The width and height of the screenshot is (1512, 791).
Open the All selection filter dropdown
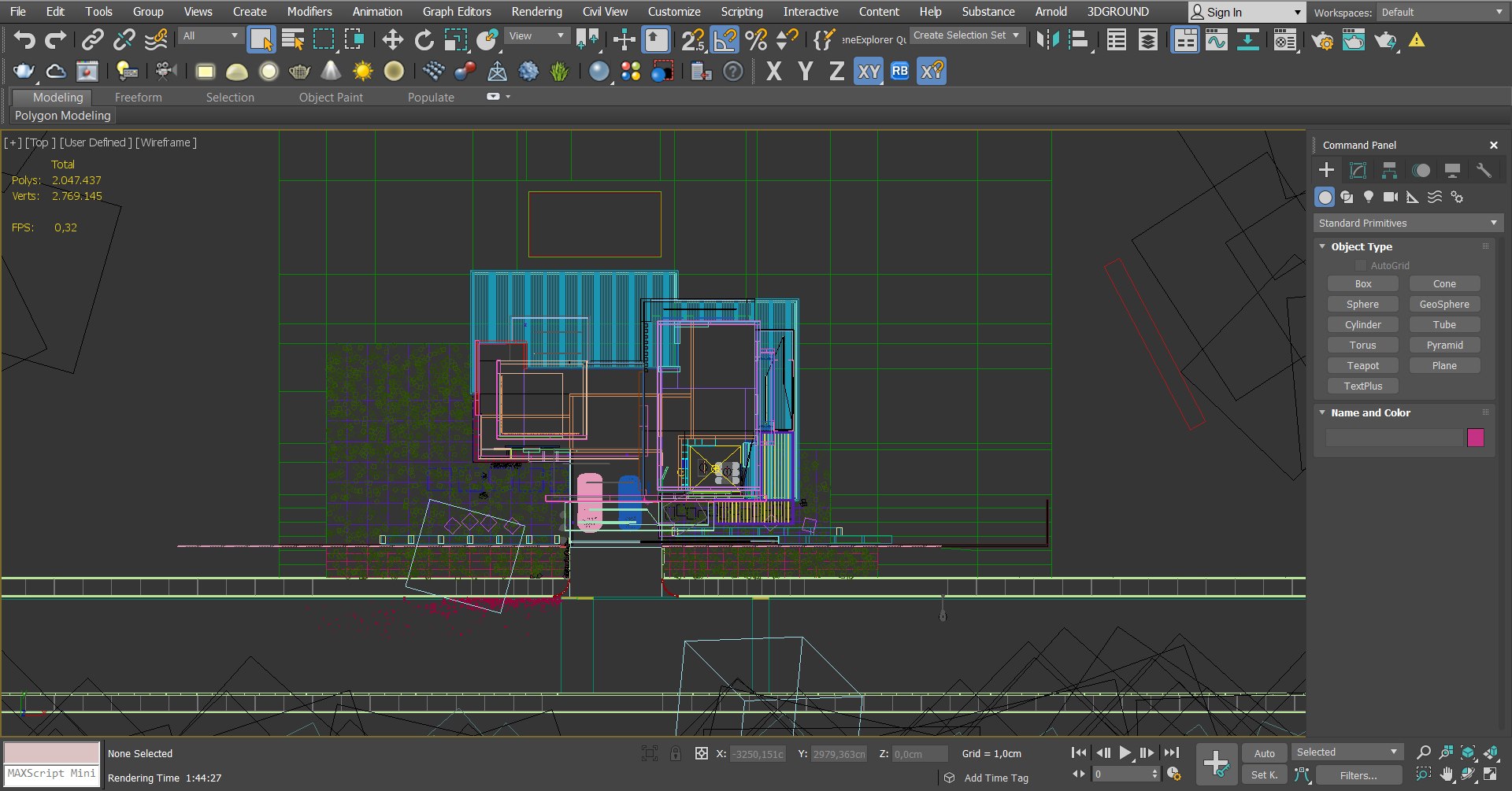point(209,36)
